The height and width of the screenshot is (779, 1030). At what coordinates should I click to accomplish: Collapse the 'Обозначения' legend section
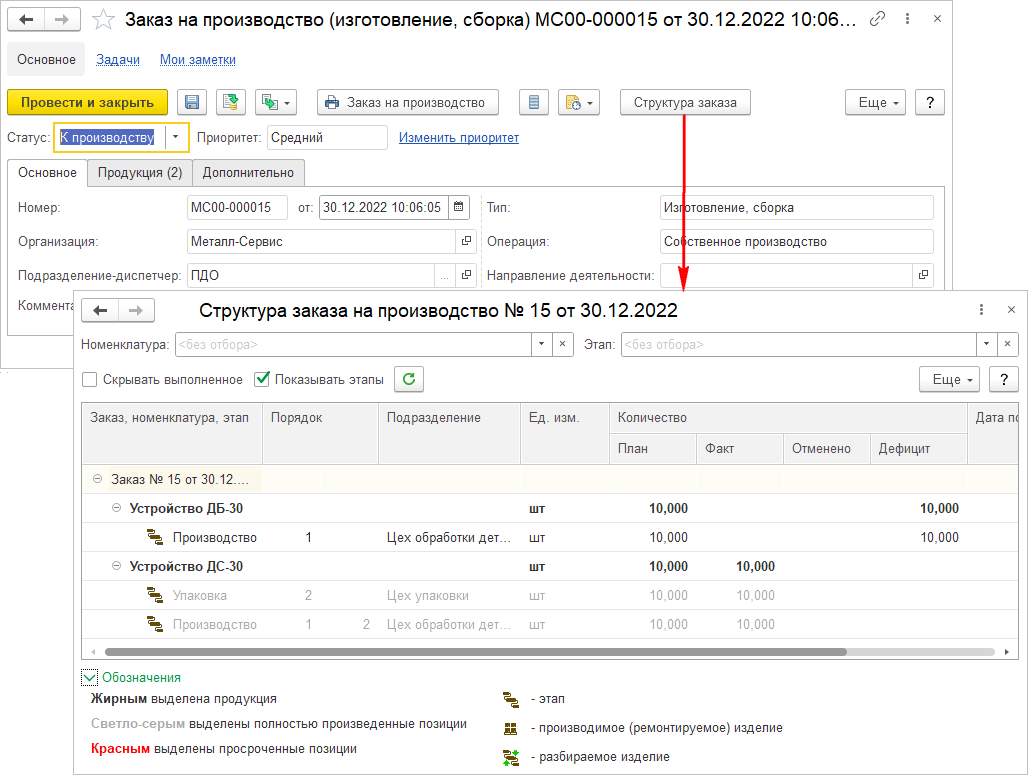click(89, 677)
